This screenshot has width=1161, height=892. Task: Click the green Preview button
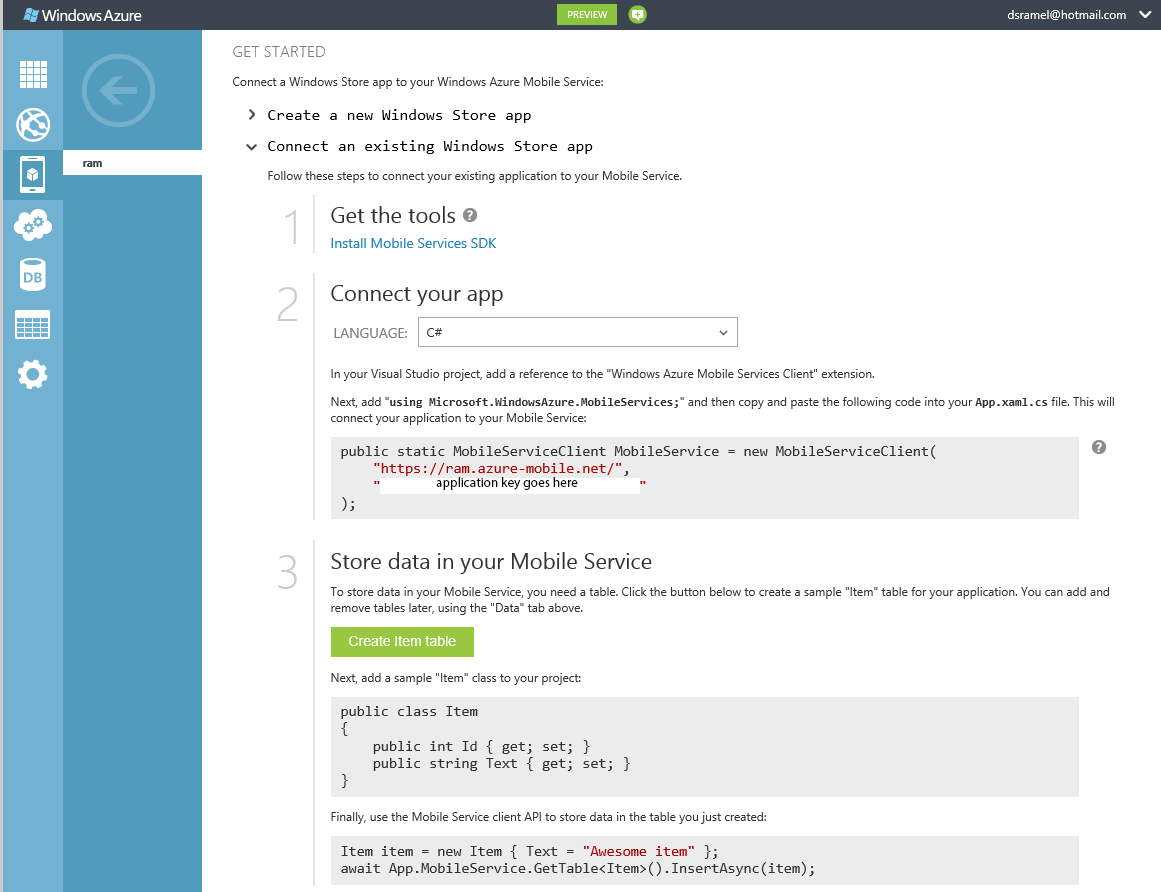click(x=587, y=14)
